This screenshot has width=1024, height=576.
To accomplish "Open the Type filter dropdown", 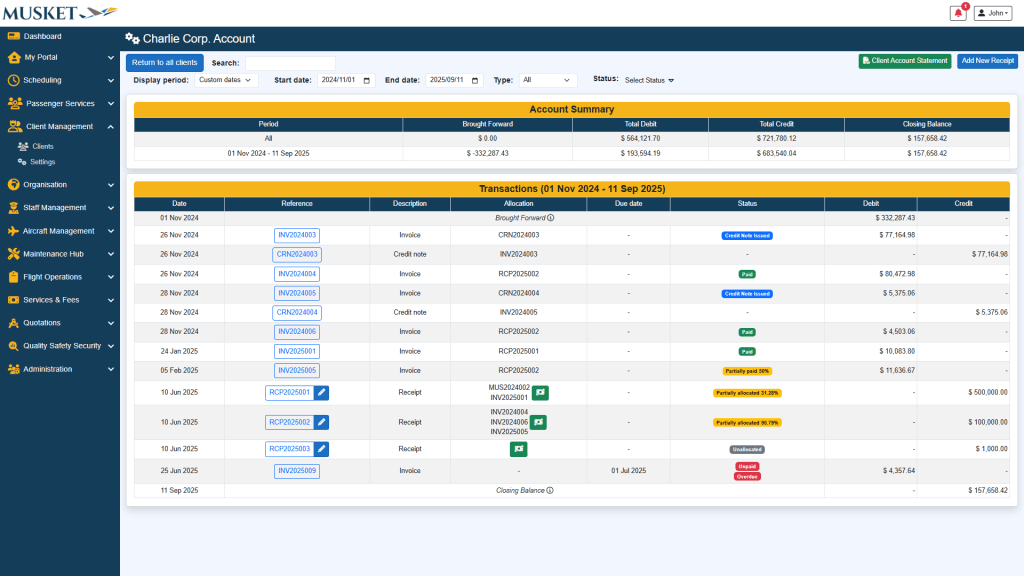I will click(547, 80).
